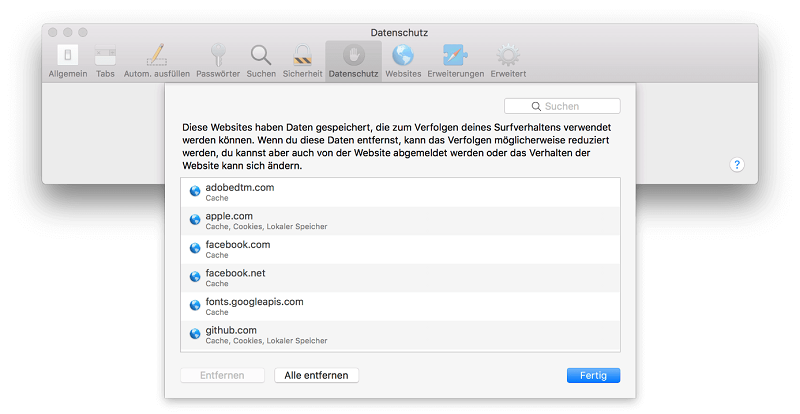Viewport: 800px width, 414px height.
Task: Click globe icon next to facebook.com
Action: point(195,249)
